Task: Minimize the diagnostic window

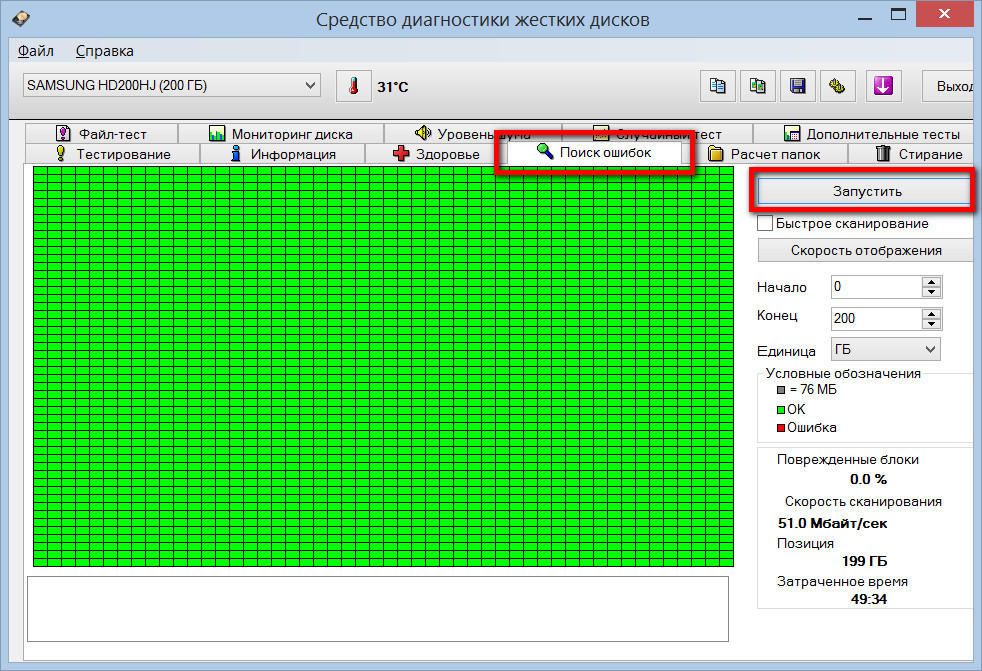Action: click(866, 18)
